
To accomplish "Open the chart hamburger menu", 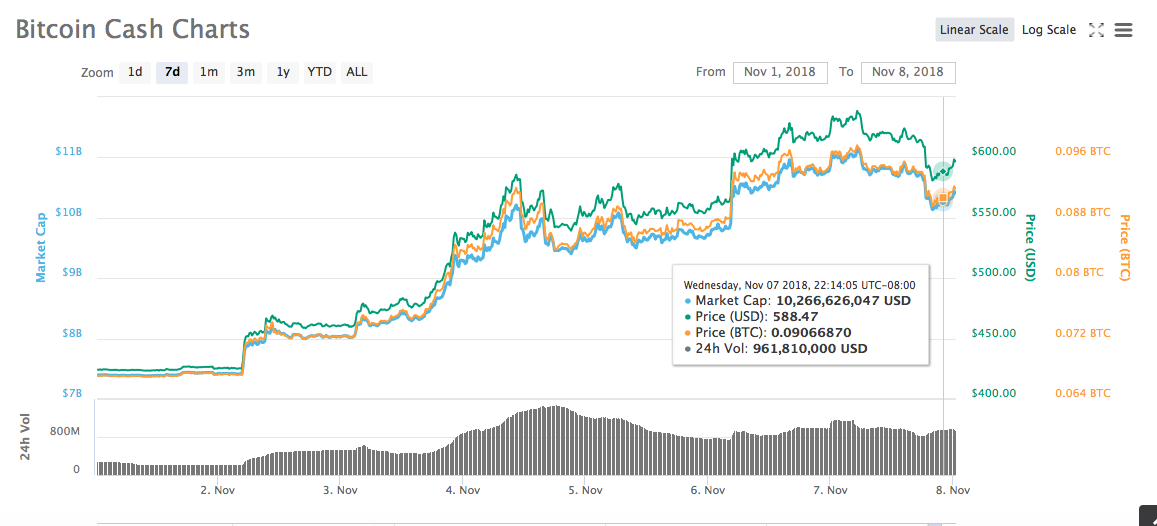I will tap(1123, 30).
